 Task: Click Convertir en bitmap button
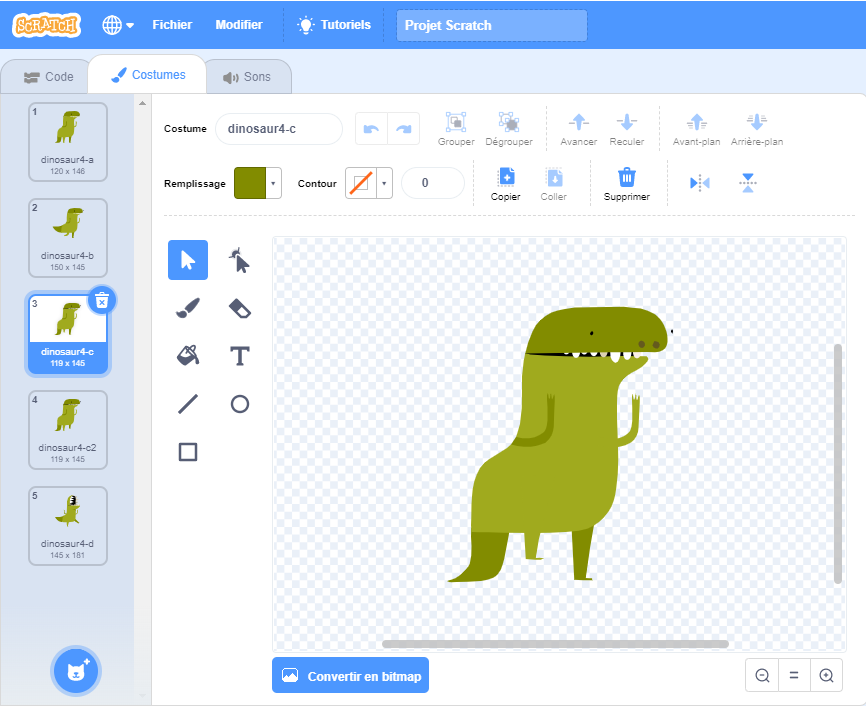tap(350, 676)
